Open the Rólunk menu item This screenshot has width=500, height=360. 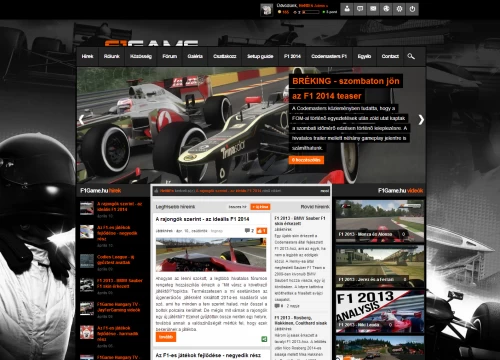click(111, 56)
